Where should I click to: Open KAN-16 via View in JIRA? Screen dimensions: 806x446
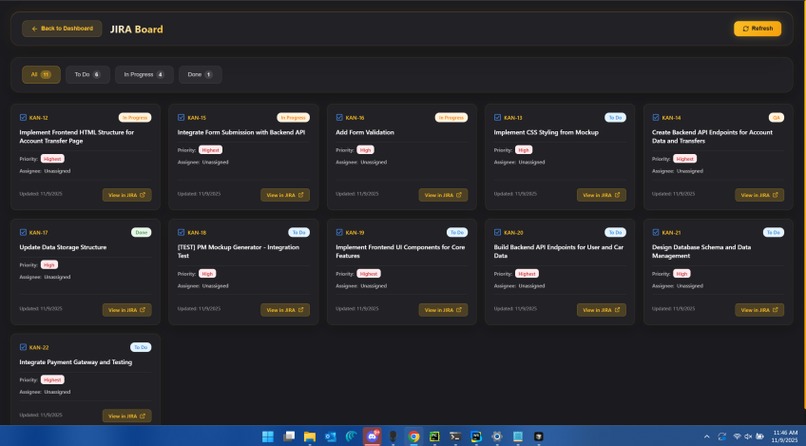point(443,195)
